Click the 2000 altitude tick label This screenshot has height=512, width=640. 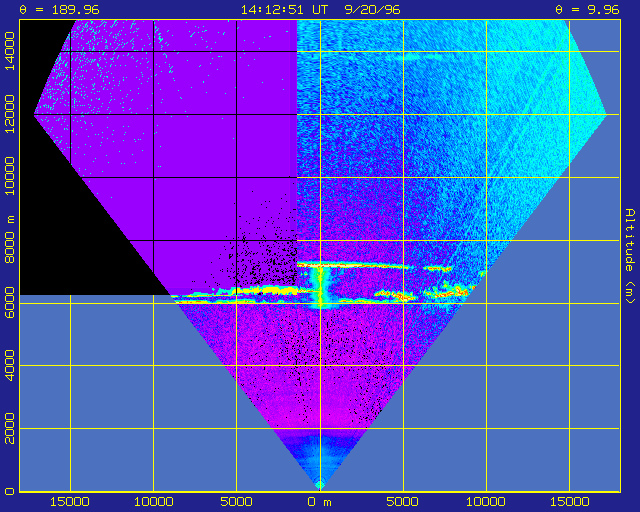point(9,428)
